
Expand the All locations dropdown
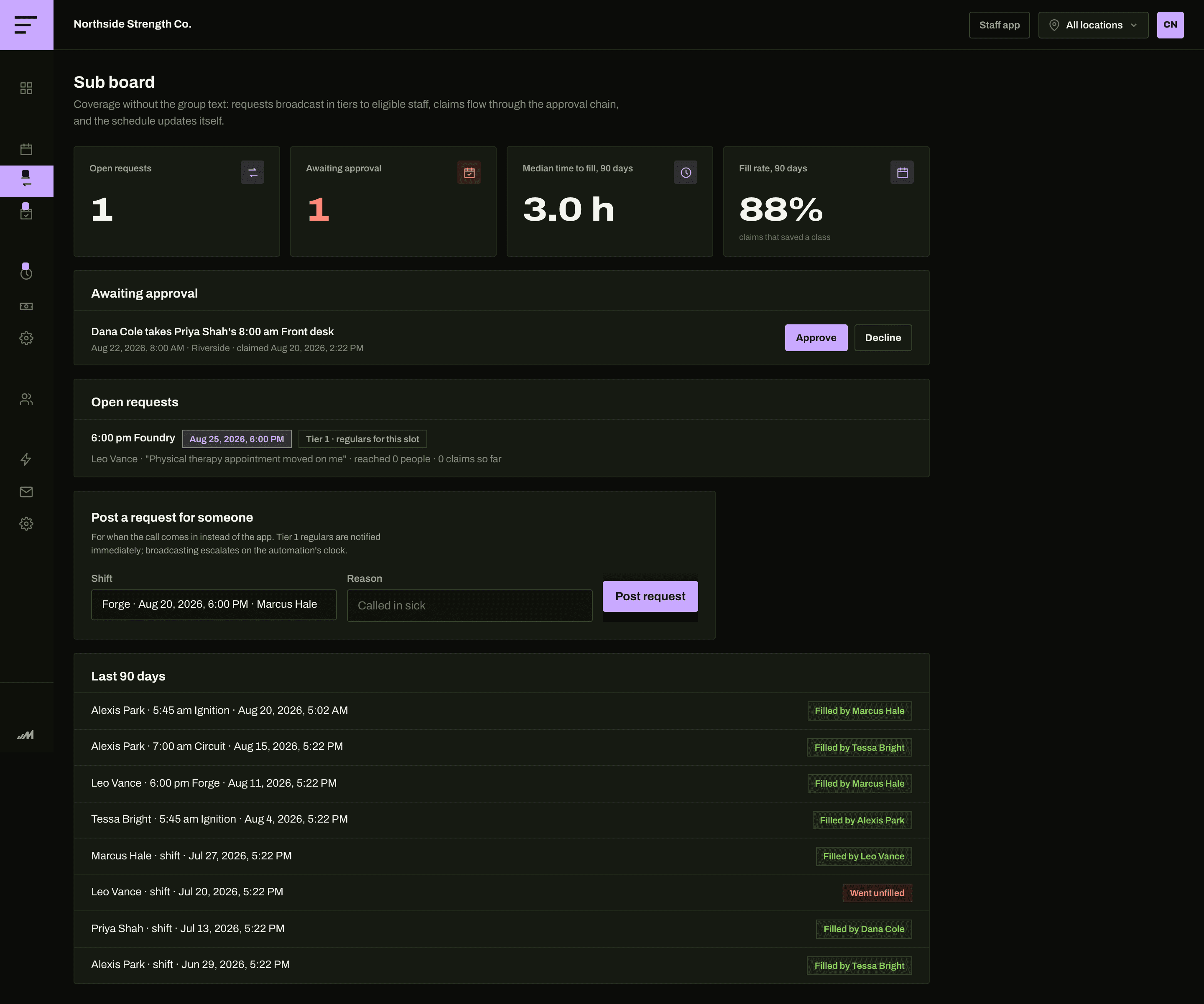pos(1093,25)
